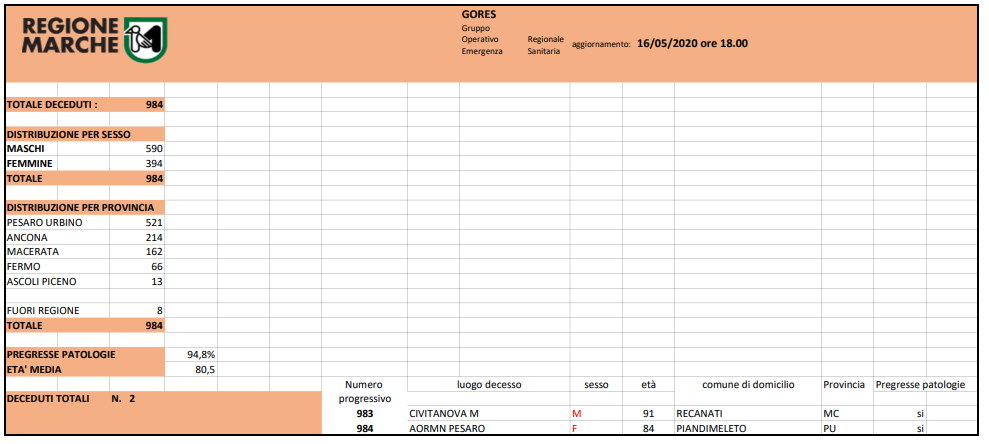Click the age 91 cell
This screenshot has height=444, width=989.
click(650, 414)
